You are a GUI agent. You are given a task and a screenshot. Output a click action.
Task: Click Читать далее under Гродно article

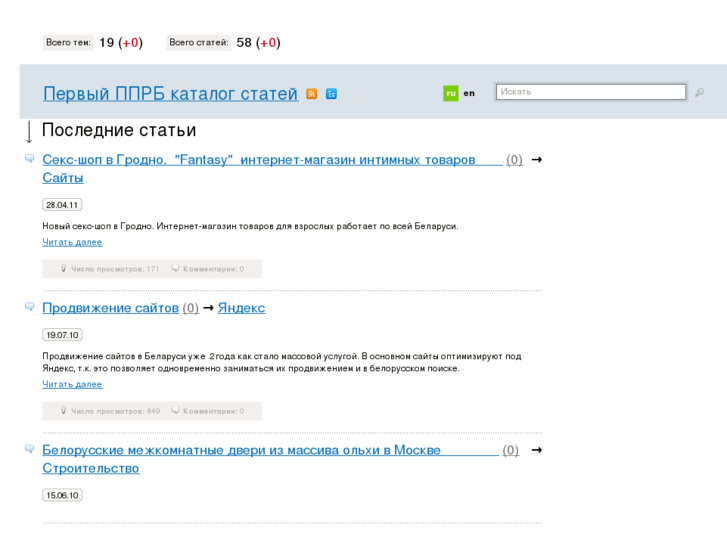click(72, 242)
